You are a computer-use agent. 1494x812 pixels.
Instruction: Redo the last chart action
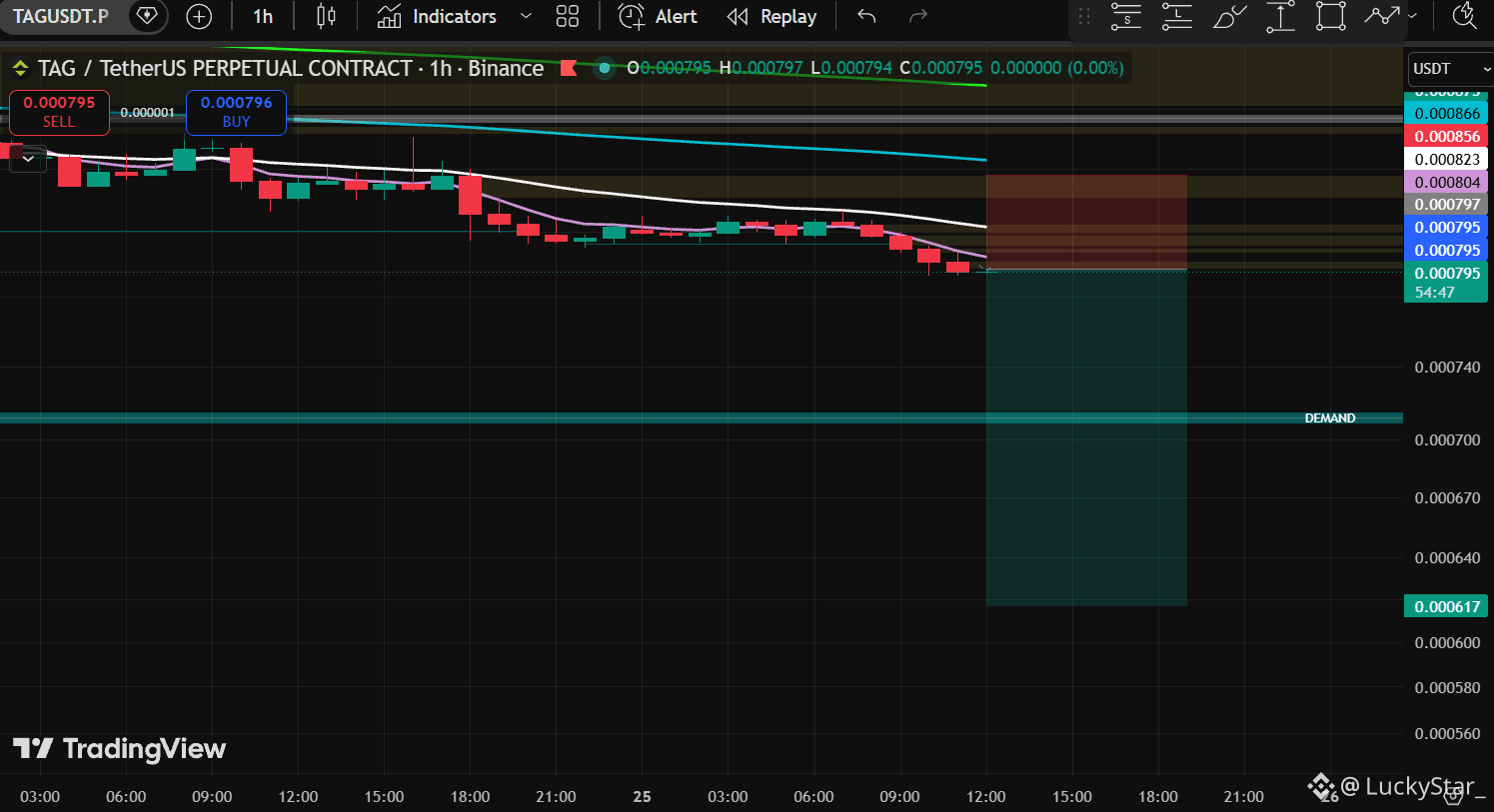tap(918, 16)
